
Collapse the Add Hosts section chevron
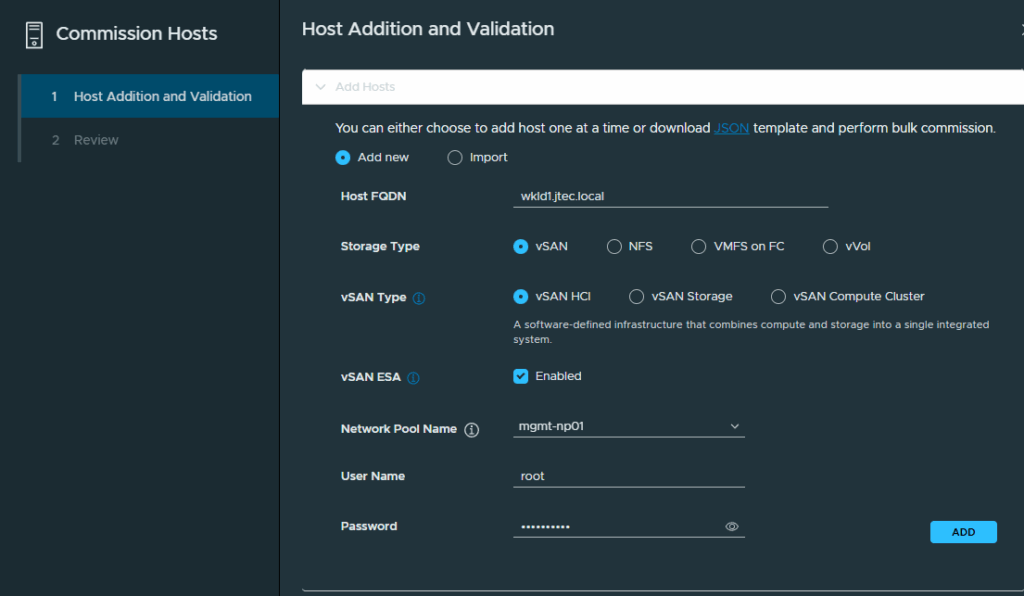click(x=321, y=87)
